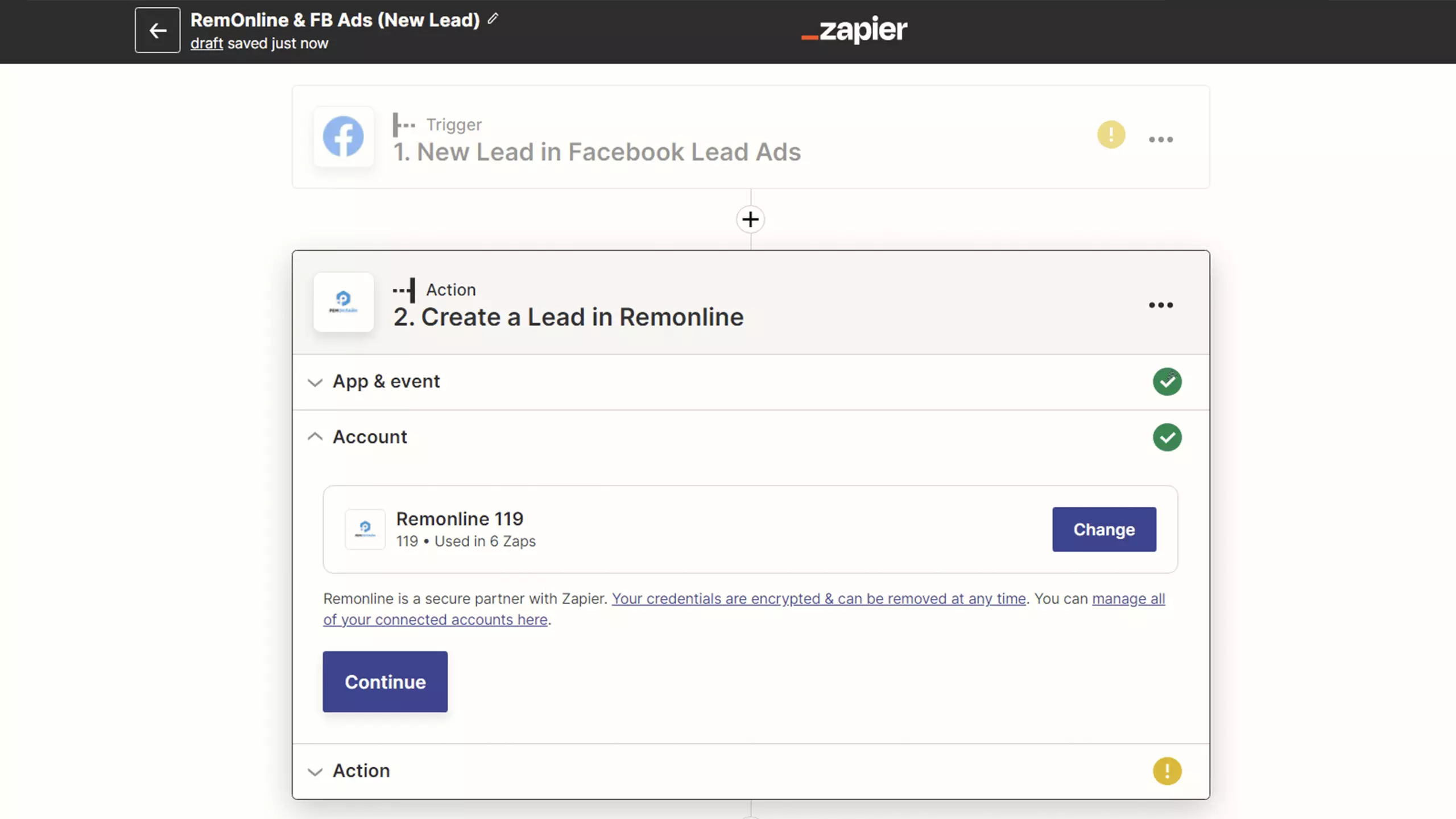Viewport: 1456px width, 819px height.
Task: Click the '119 • Used in 6 Zaps' text
Action: click(466, 541)
